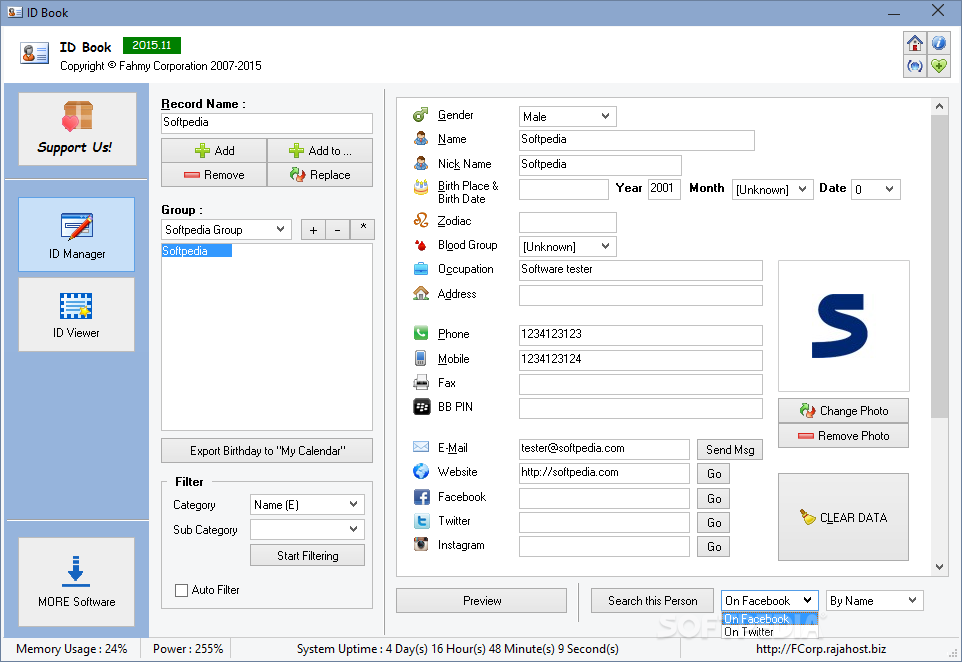Remove the selected record
962x662 pixels.
(214, 175)
